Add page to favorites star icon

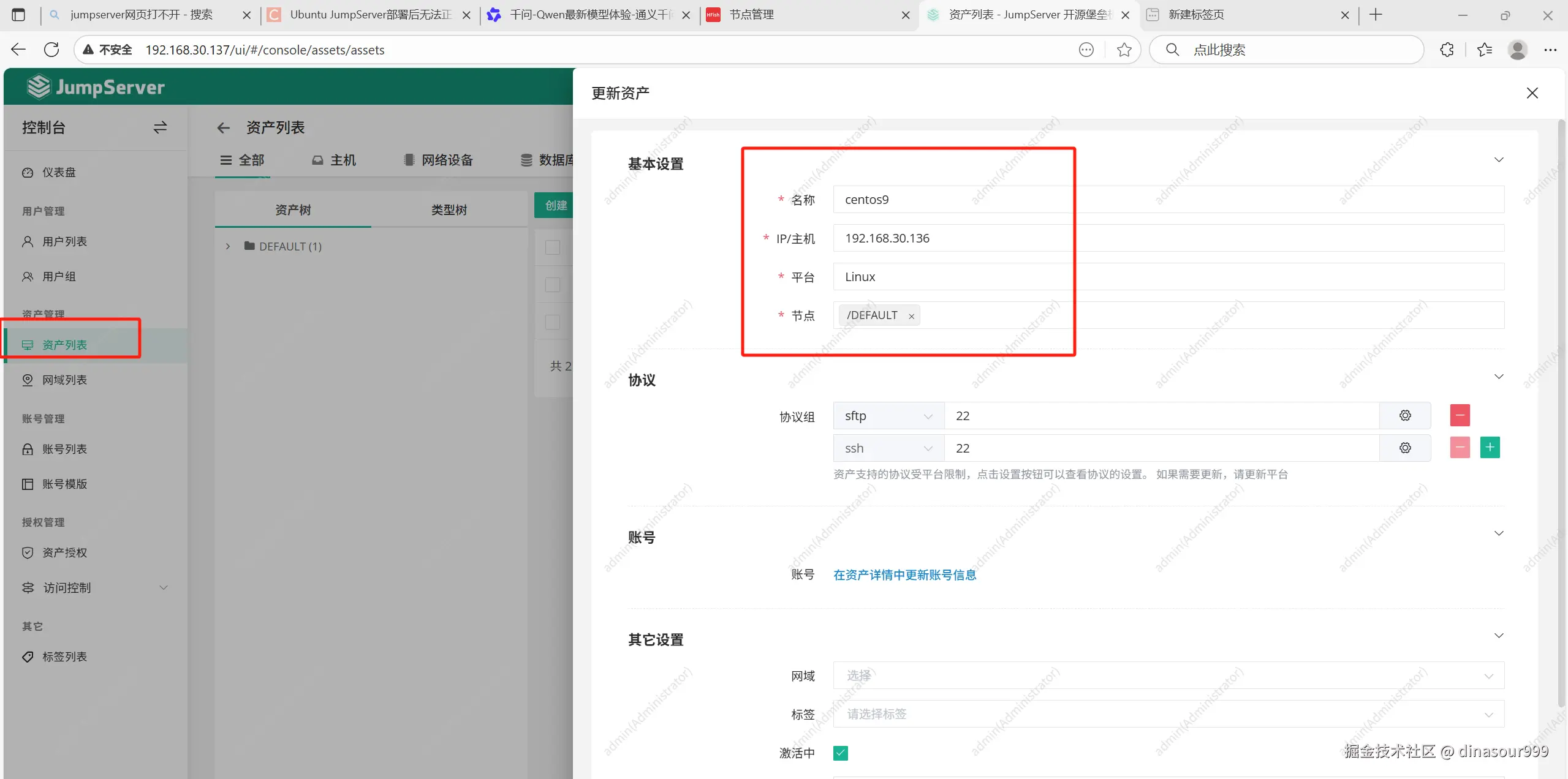point(1124,50)
